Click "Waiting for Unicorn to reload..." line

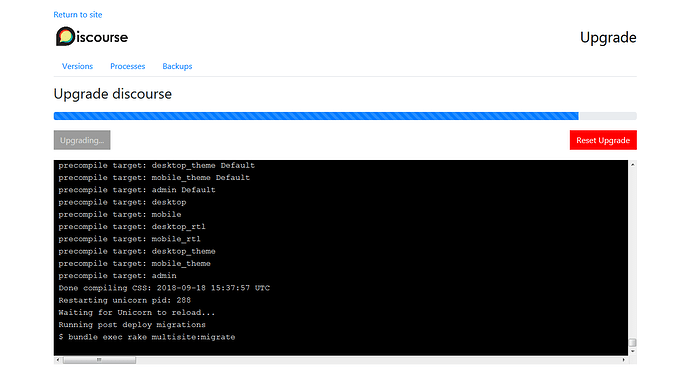point(137,313)
